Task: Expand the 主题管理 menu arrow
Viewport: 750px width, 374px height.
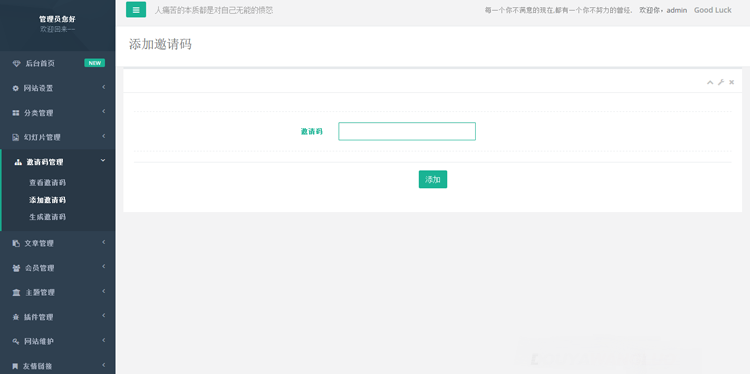Action: point(103,291)
